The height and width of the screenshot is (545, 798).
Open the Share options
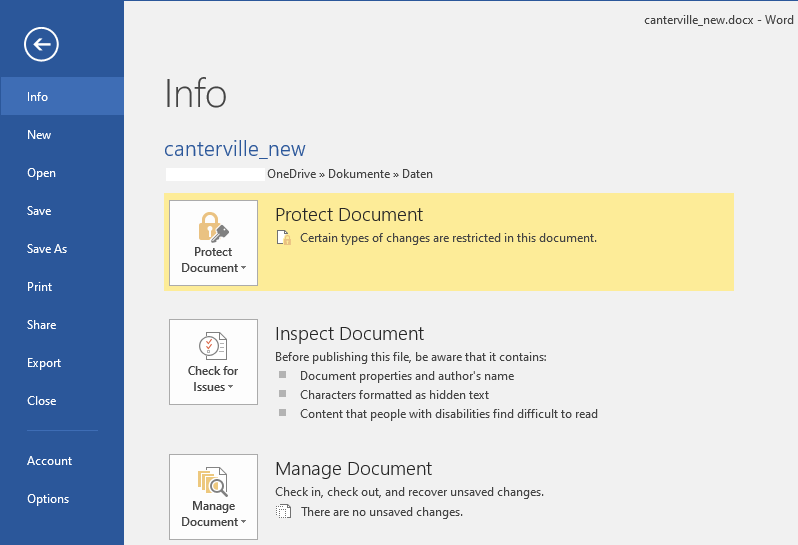[x=41, y=325]
